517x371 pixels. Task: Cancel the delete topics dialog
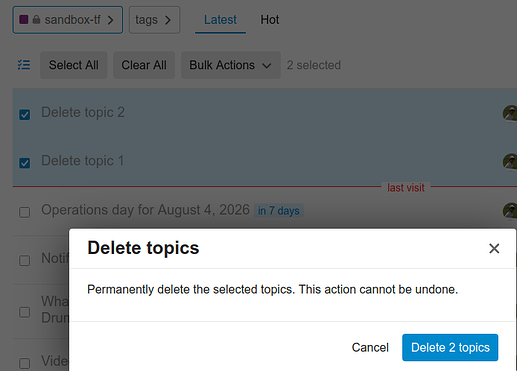[370, 347]
